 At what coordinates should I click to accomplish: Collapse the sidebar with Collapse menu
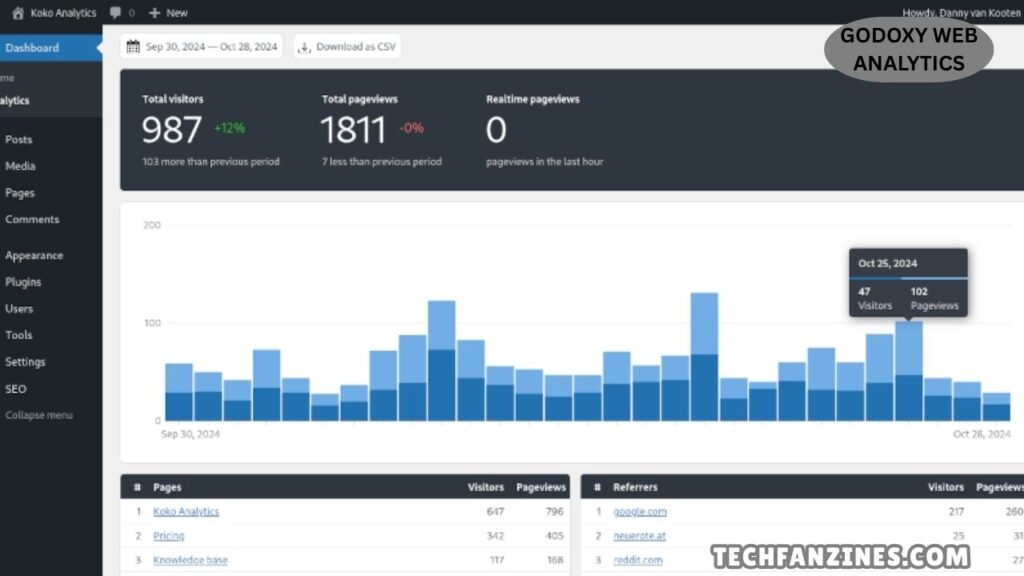point(39,415)
